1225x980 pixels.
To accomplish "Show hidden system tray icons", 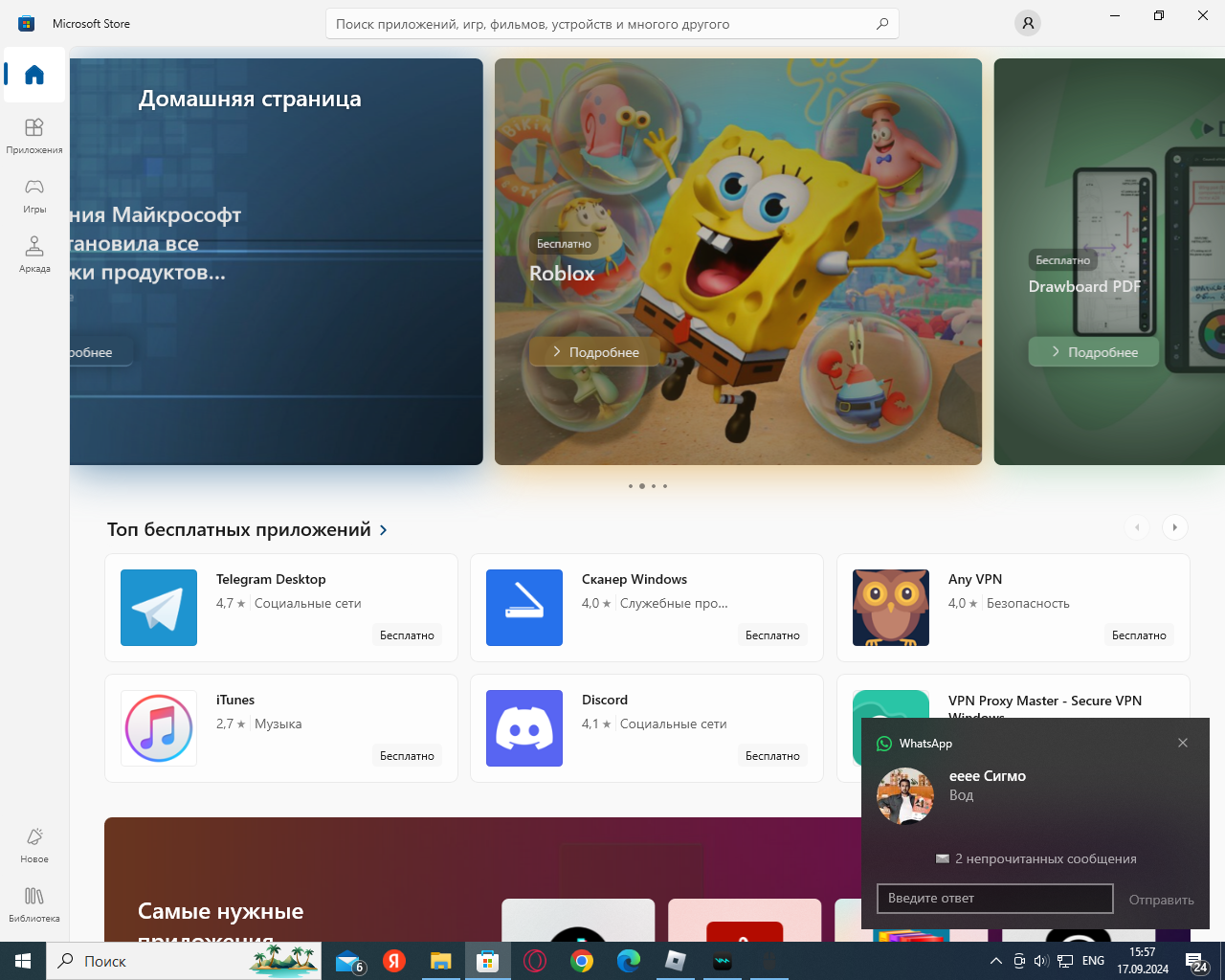I will (996, 961).
